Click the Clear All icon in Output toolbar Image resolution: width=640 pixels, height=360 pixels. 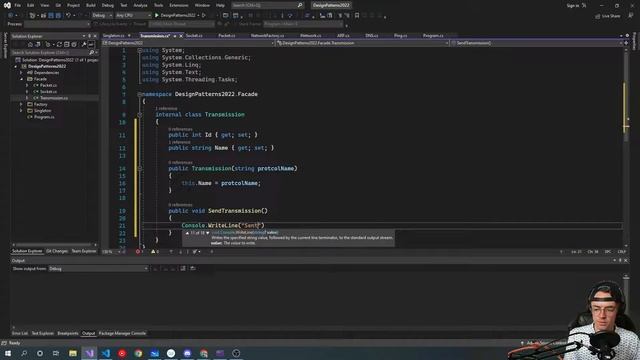(x=183, y=268)
